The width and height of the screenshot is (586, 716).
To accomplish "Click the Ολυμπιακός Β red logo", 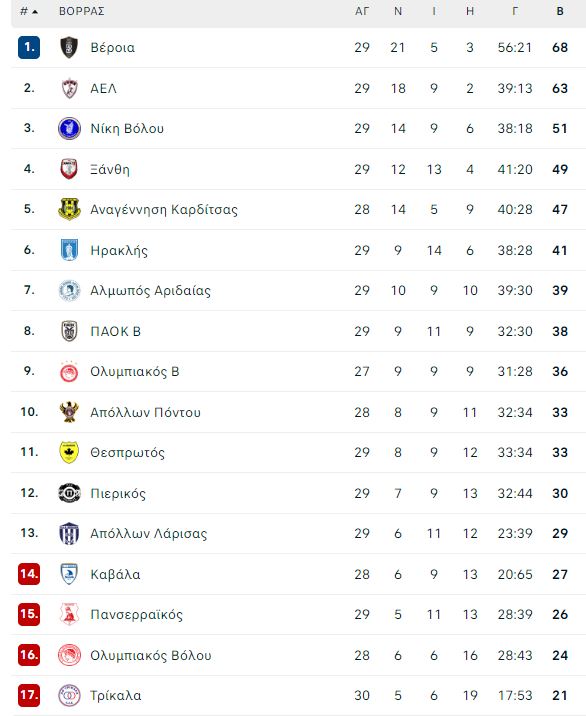I will tap(69, 372).
